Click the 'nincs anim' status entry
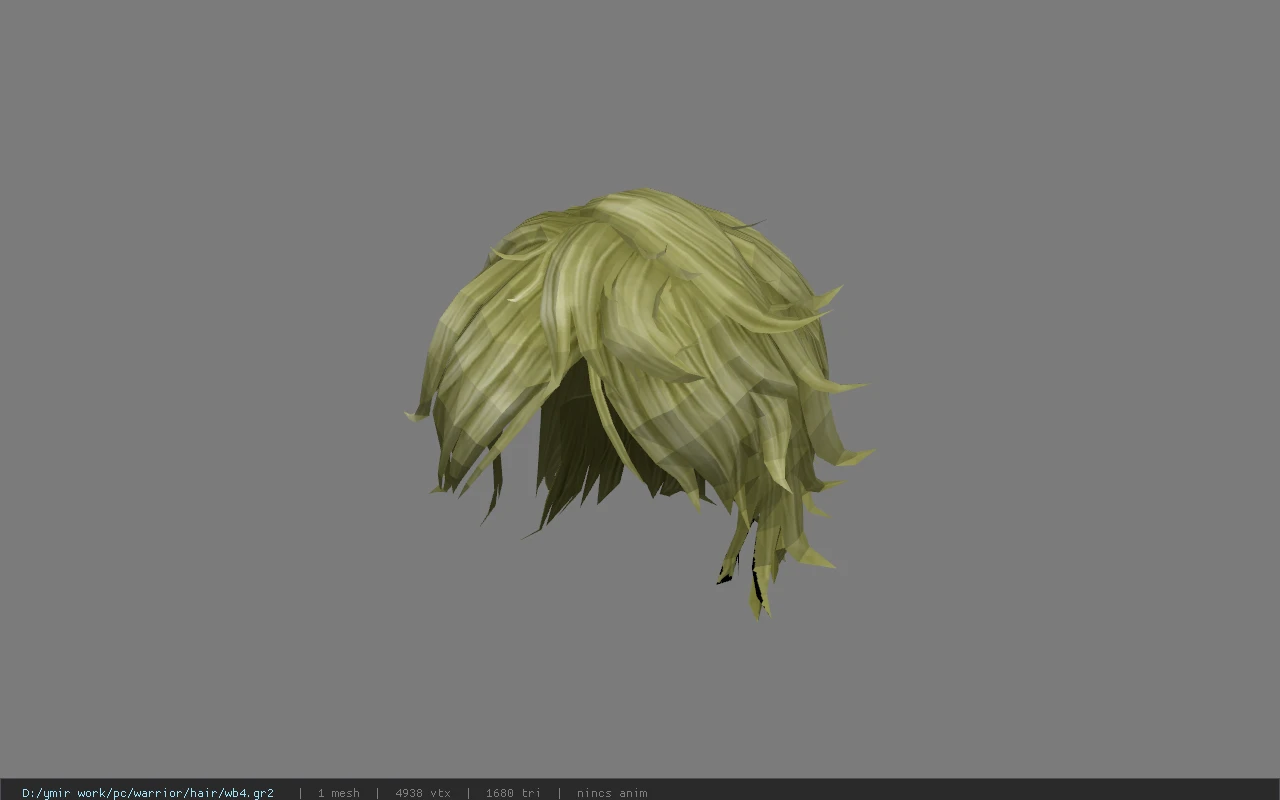 612,793
